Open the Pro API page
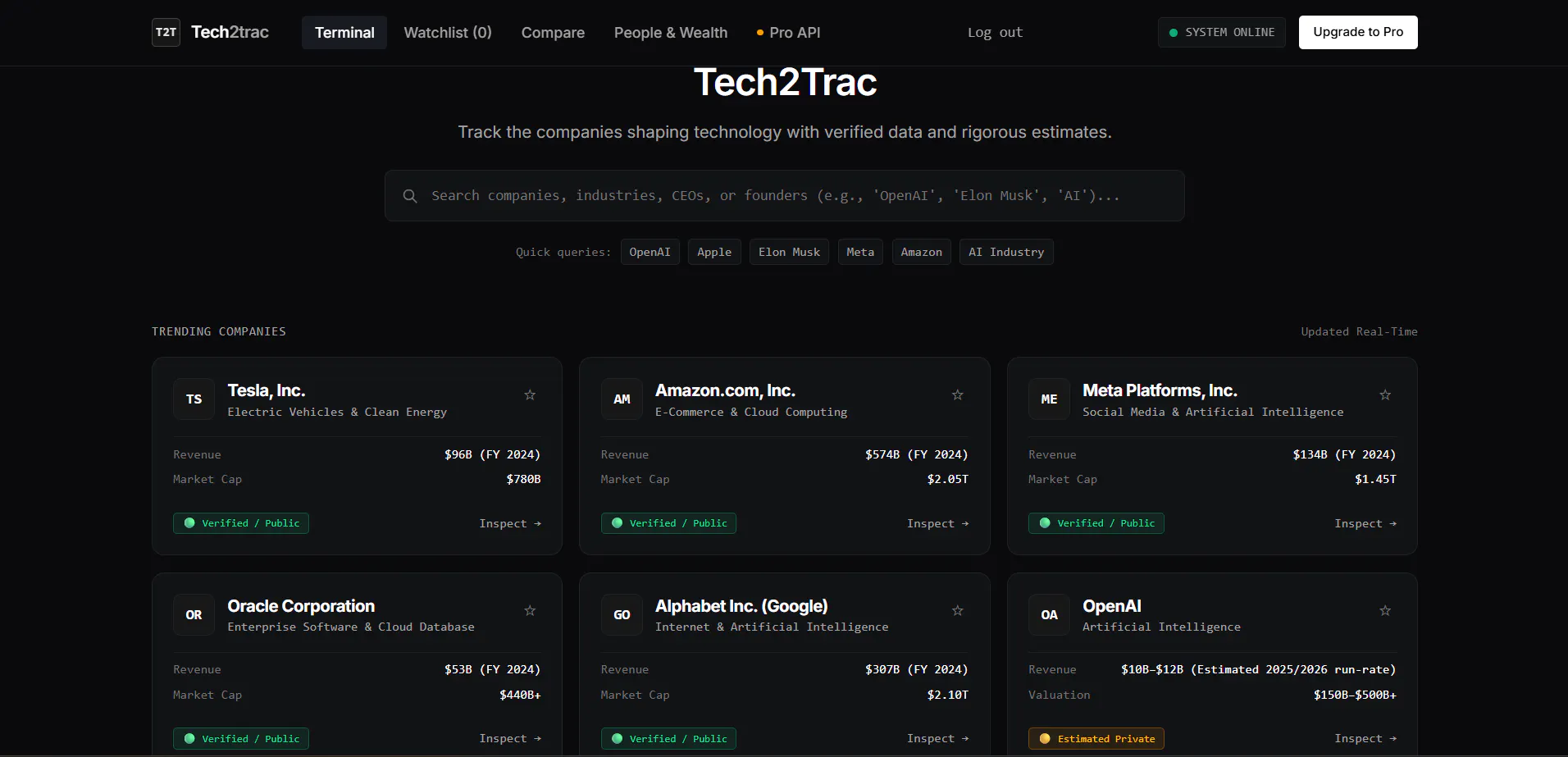 (788, 33)
